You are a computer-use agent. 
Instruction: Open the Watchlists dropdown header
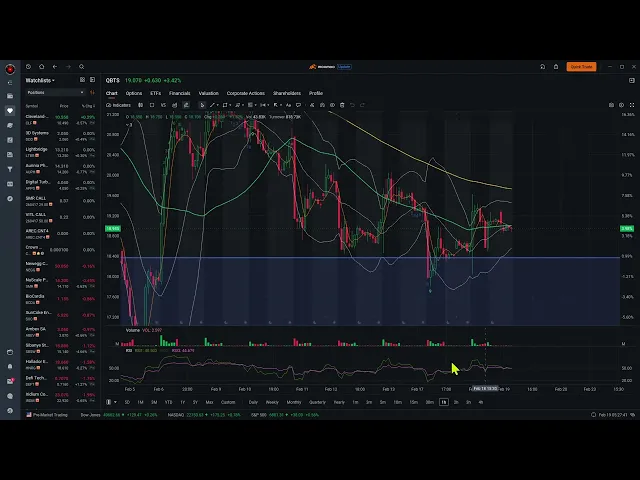coord(40,80)
